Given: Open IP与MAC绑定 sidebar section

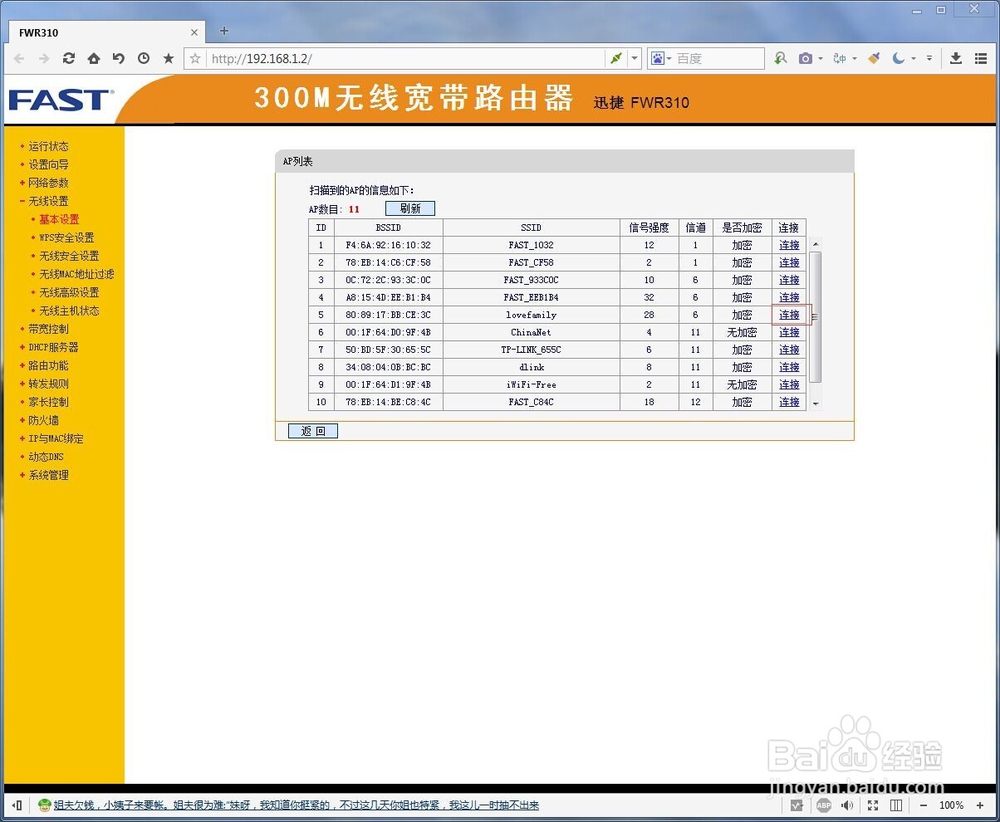Looking at the screenshot, I should tap(56, 439).
